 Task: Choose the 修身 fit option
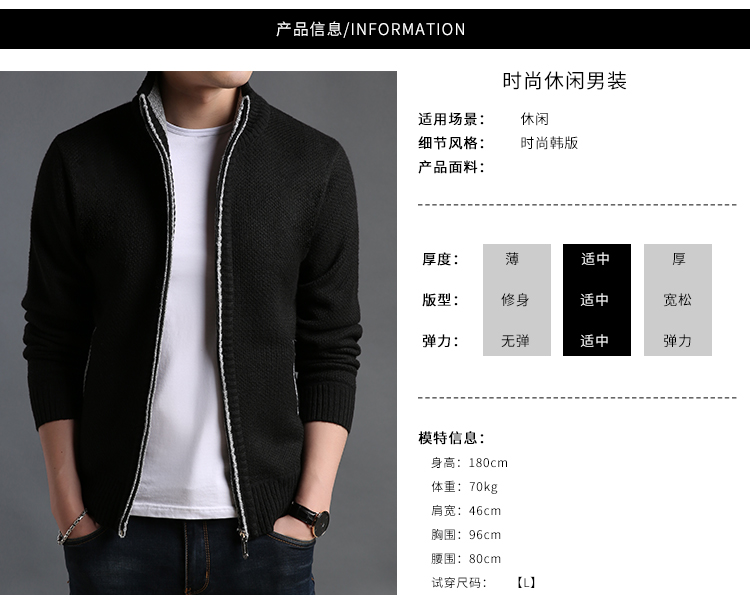point(515,300)
